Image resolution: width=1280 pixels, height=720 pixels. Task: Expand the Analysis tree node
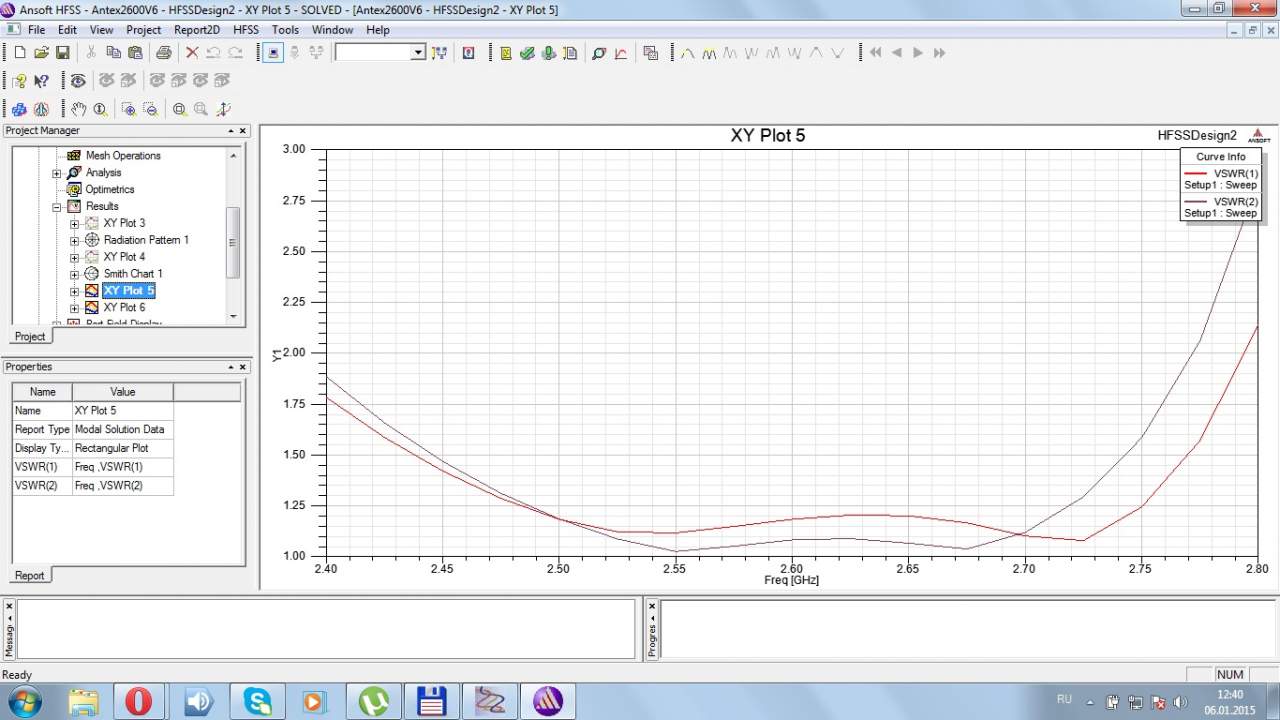(x=57, y=173)
